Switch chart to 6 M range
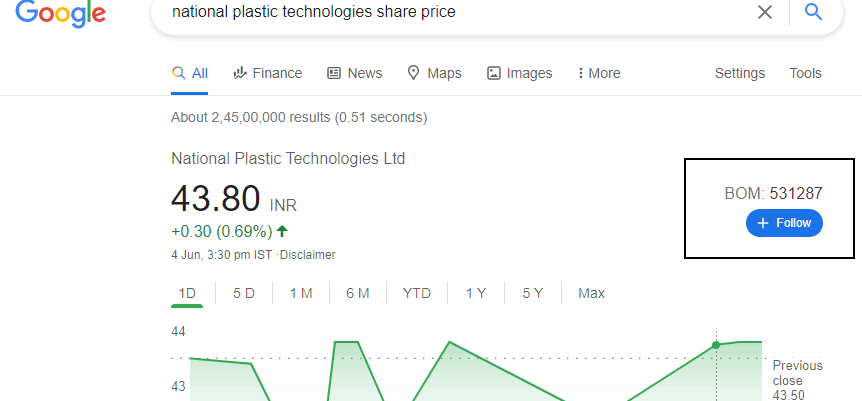Screen dimensions: 862x401 point(357,293)
